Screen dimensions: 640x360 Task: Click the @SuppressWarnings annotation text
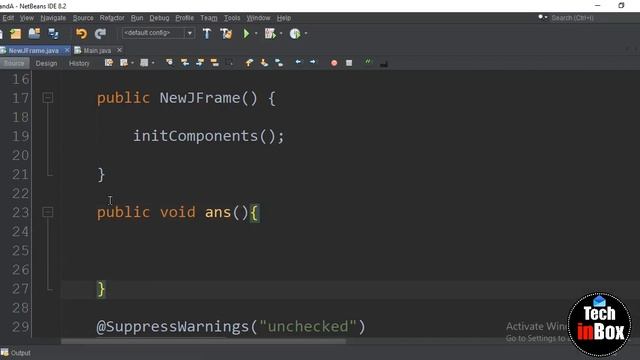[x=231, y=327]
